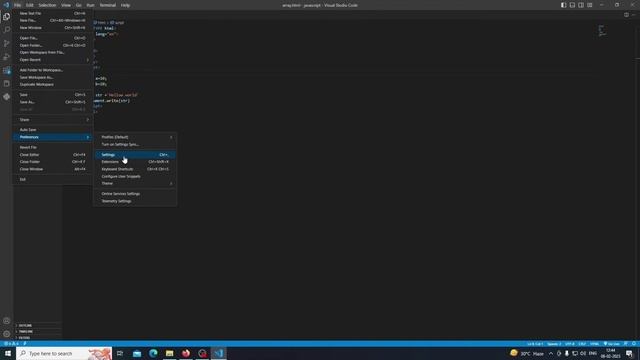Open Extensions from Preferences submenu
The height and width of the screenshot is (360, 640).
point(136,162)
